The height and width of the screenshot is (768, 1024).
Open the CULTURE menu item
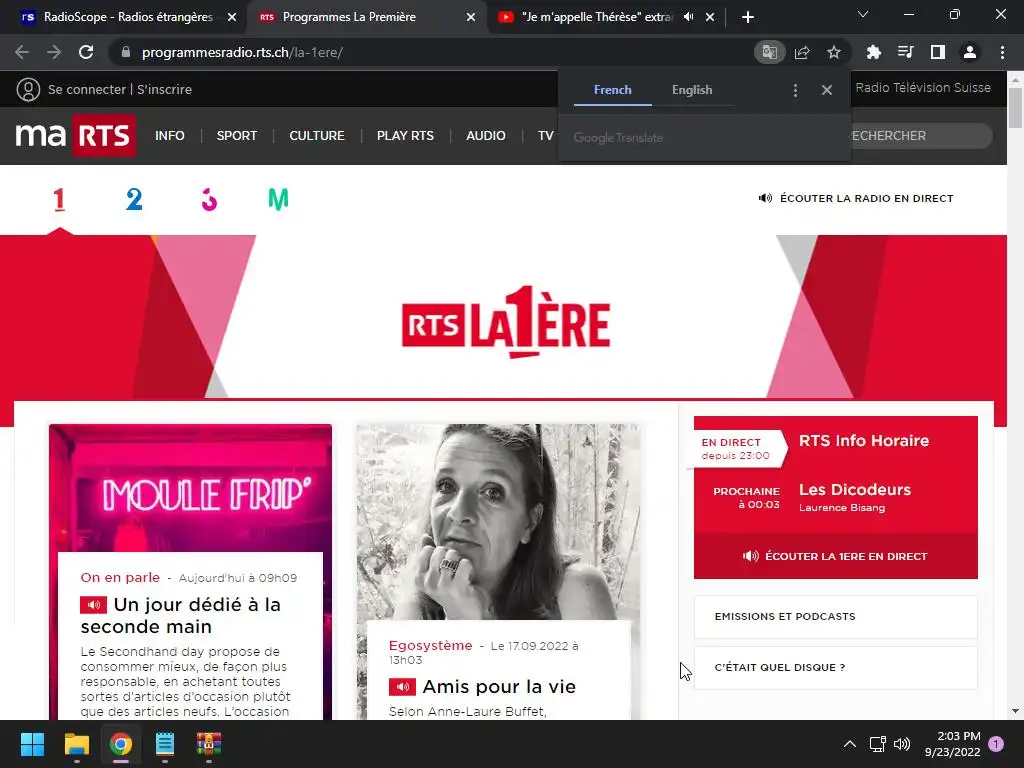317,136
